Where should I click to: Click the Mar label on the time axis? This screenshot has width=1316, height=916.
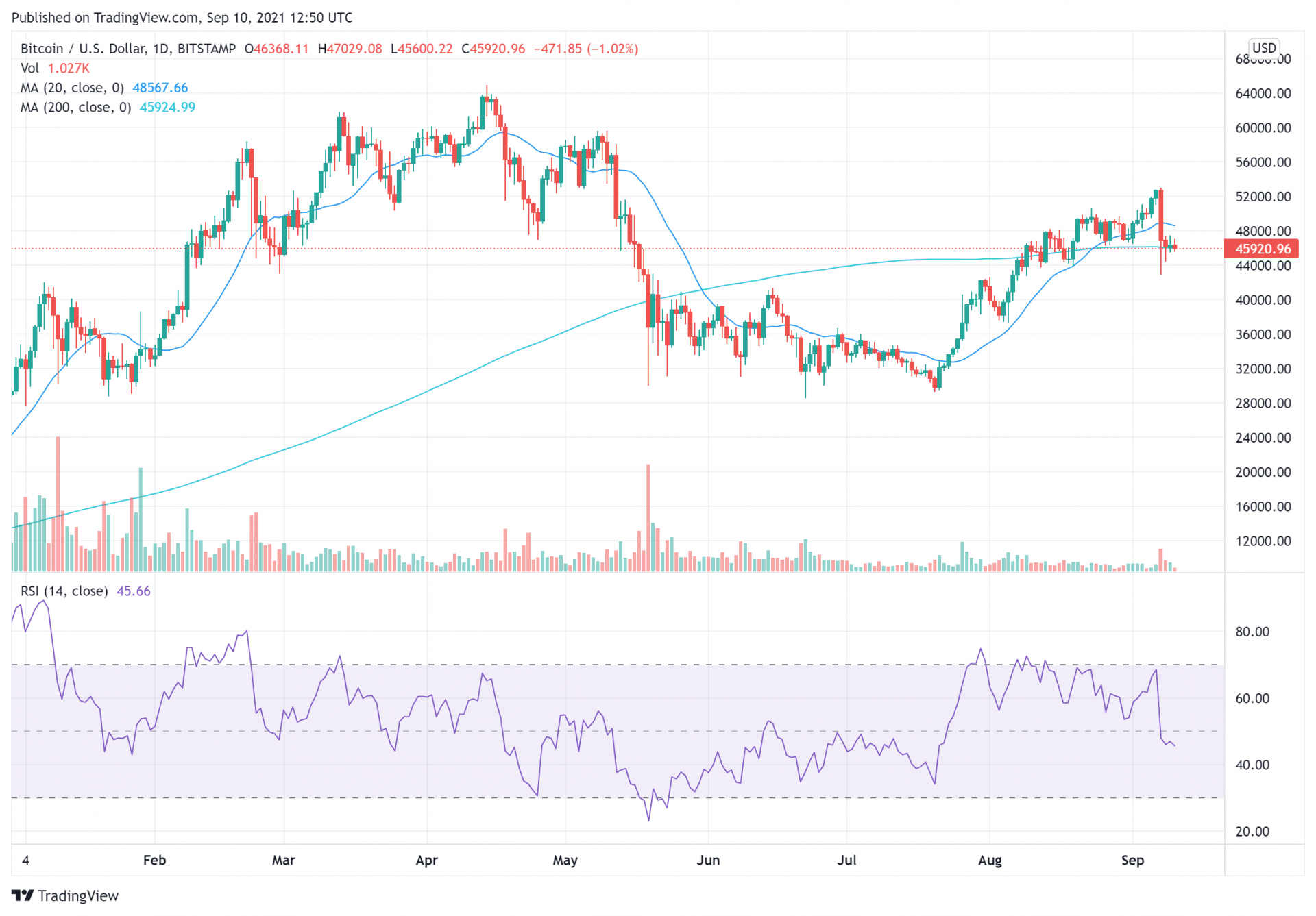tap(284, 860)
